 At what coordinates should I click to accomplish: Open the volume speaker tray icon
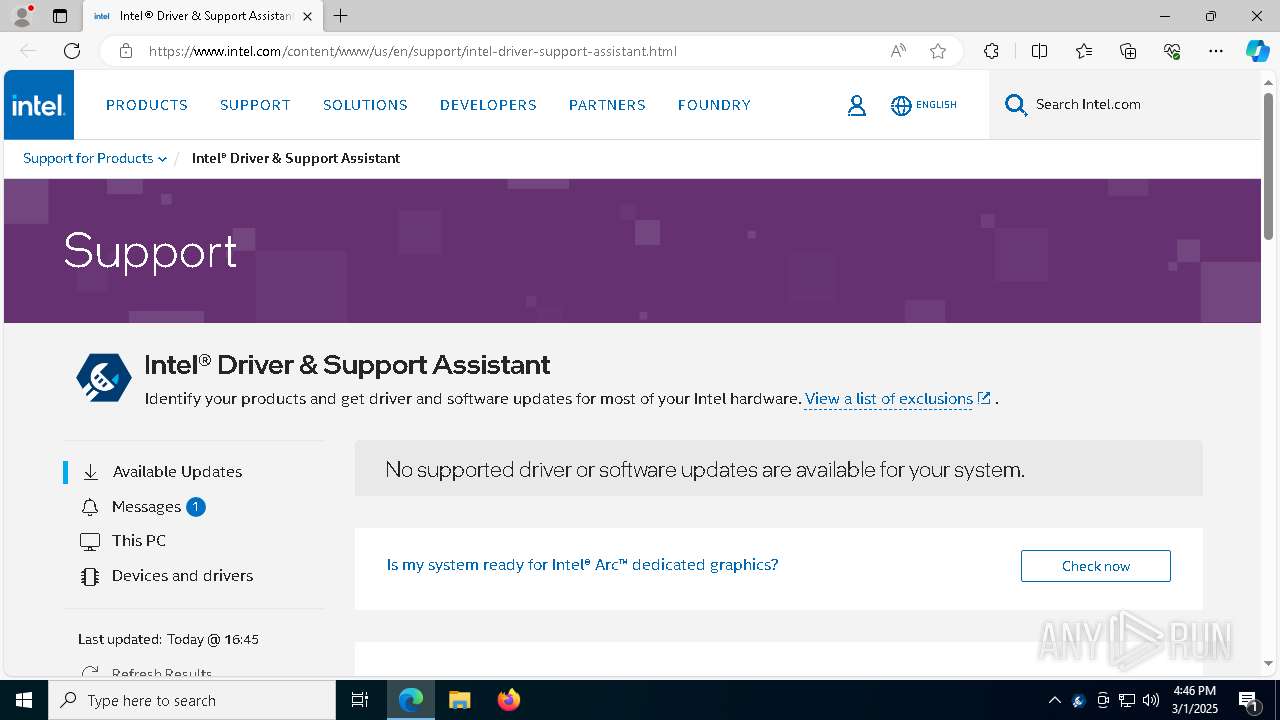1150,700
